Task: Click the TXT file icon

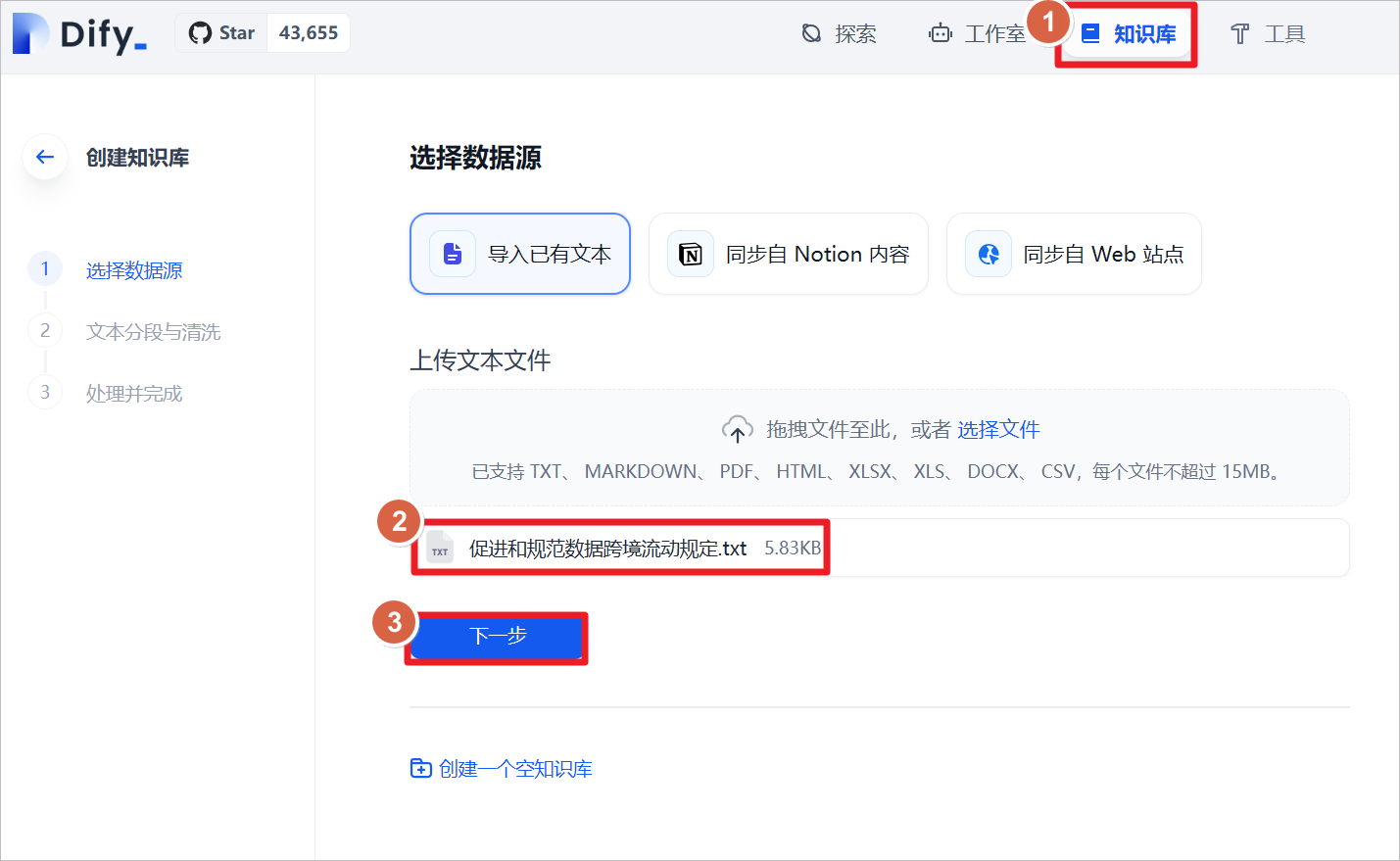Action: tap(440, 548)
